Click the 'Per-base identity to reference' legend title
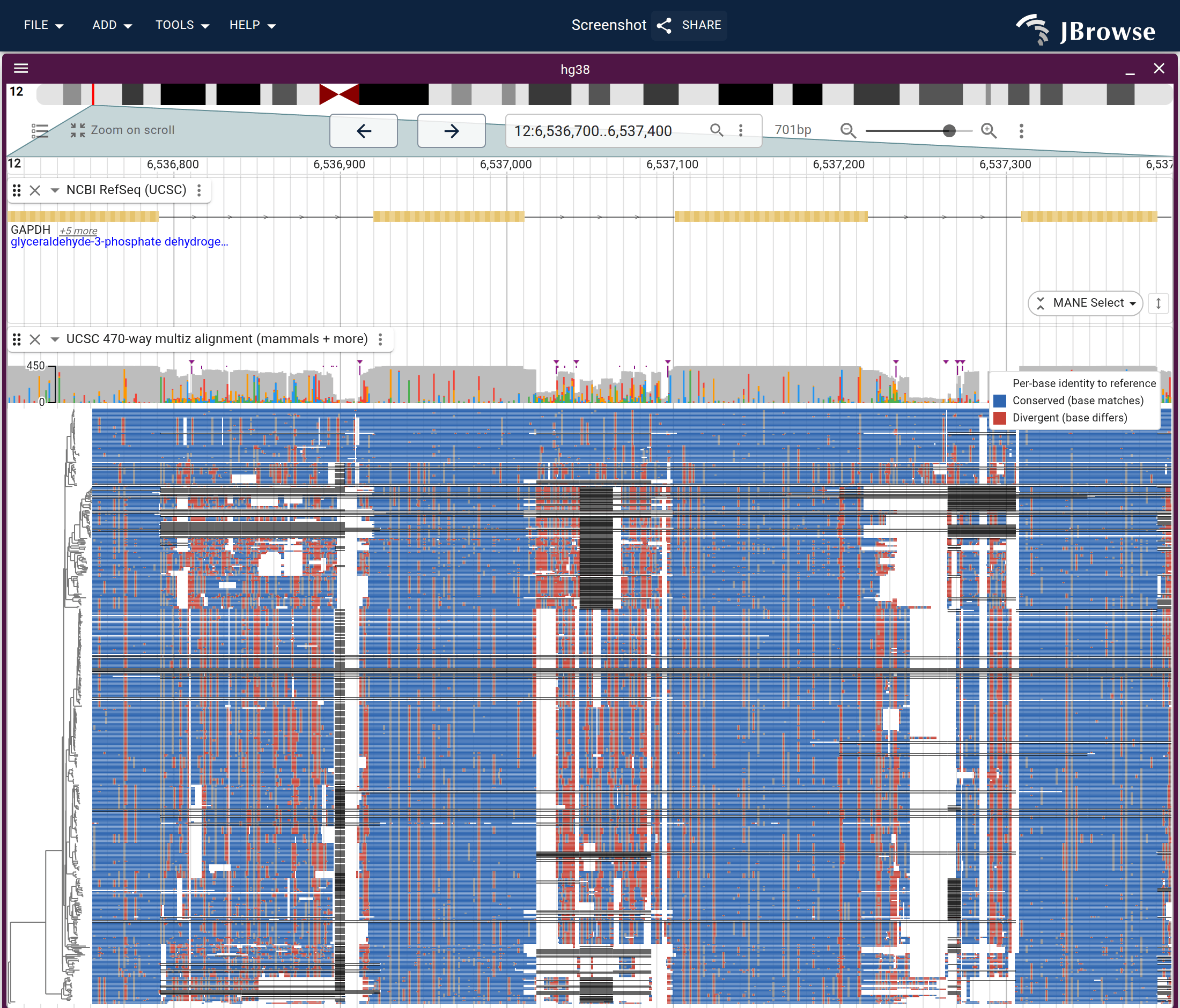The image size is (1180, 1008). click(1085, 383)
